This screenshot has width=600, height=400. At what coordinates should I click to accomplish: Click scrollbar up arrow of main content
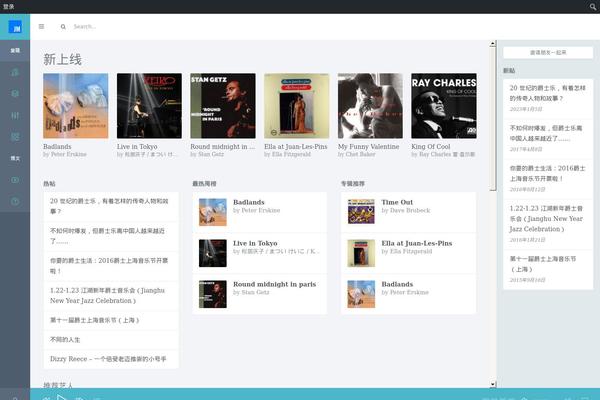[493, 44]
